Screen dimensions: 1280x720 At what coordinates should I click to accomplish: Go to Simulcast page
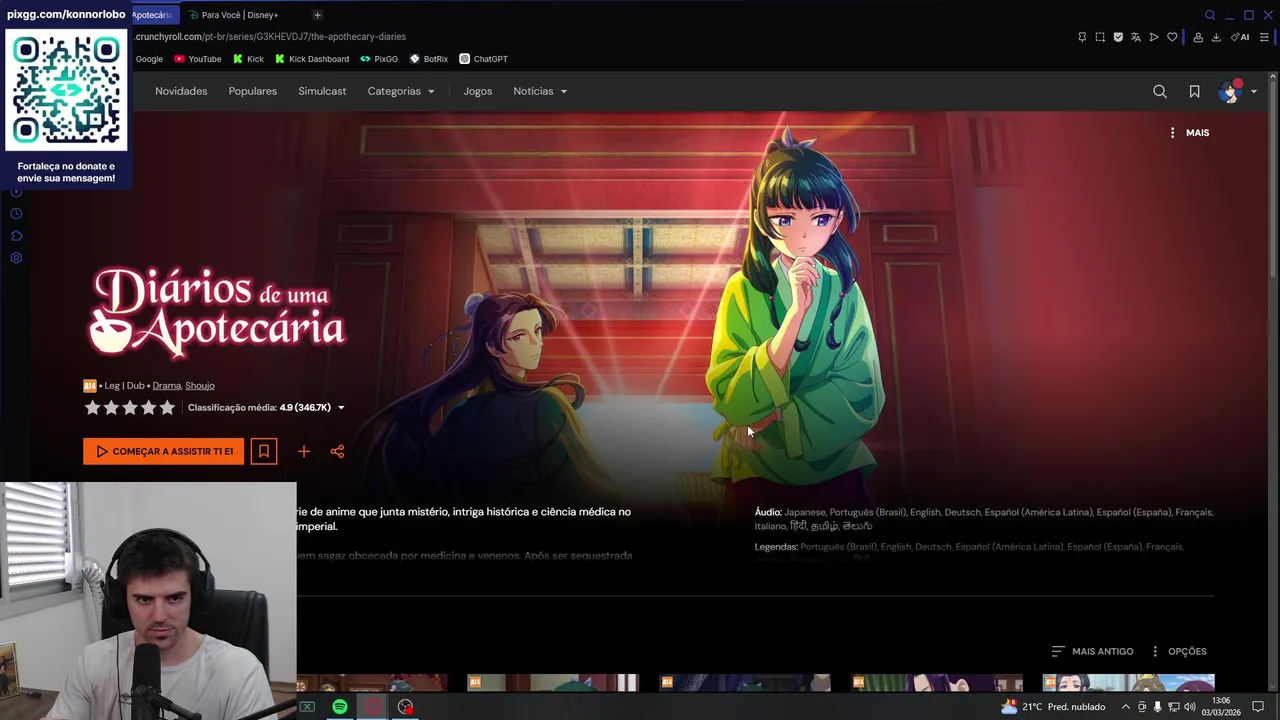coord(322,91)
